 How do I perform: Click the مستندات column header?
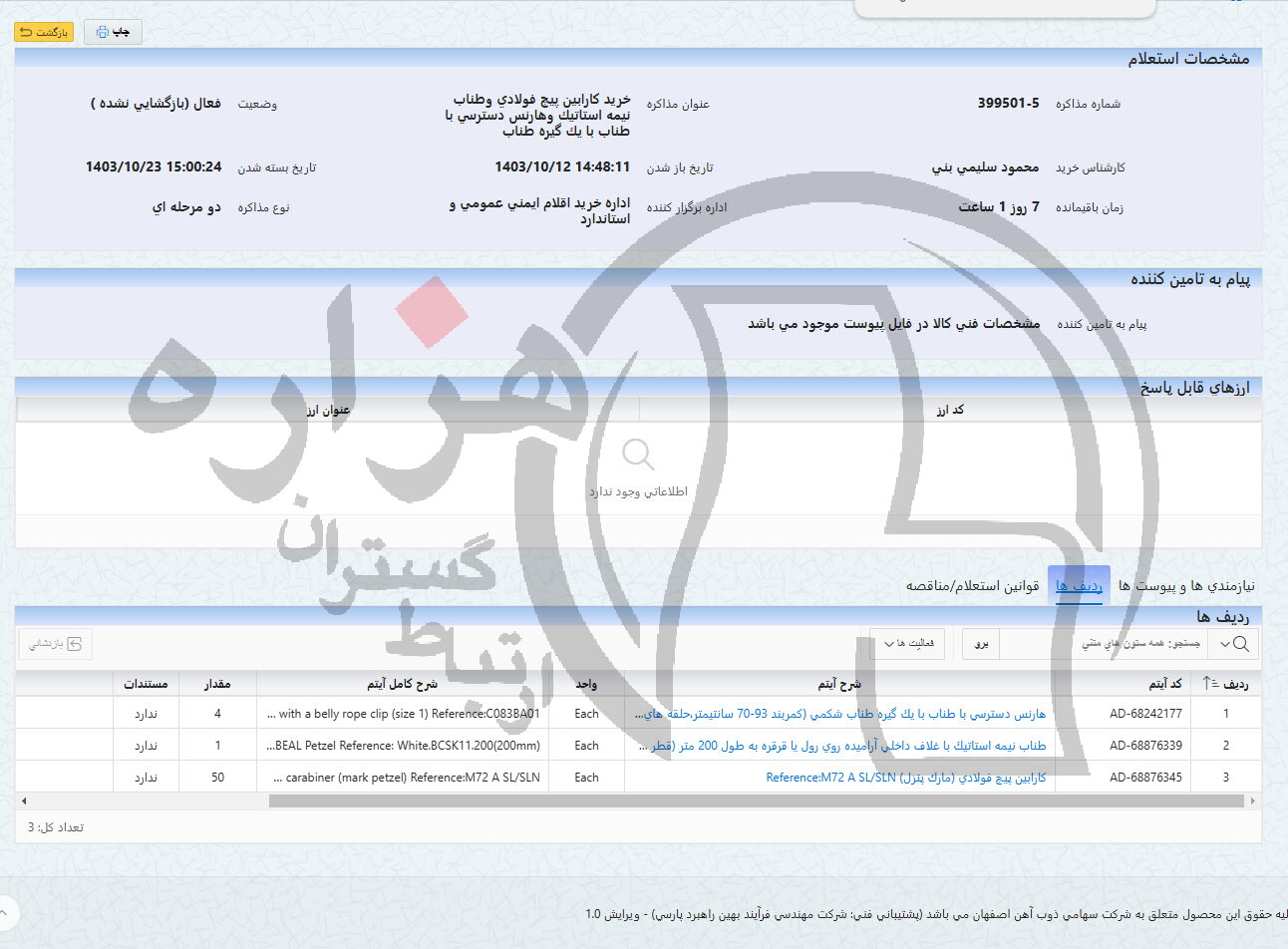tap(146, 684)
